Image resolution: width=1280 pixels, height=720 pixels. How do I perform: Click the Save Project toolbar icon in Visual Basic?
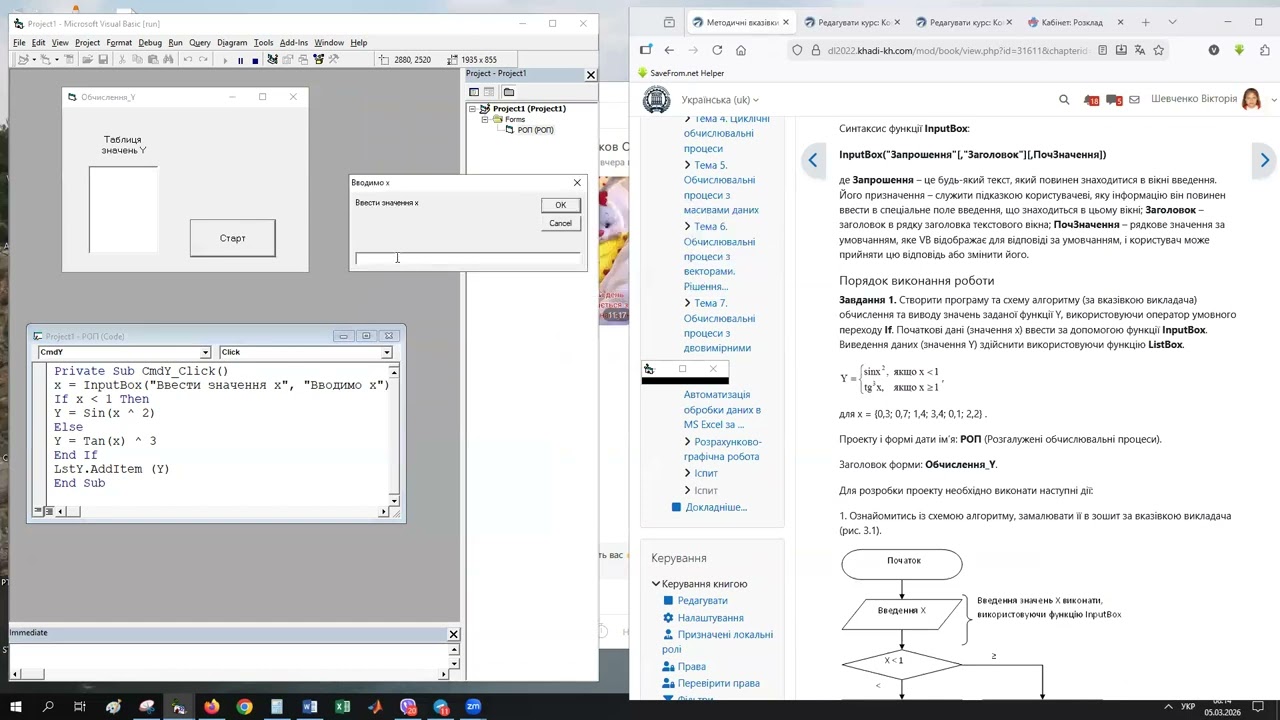(x=103, y=60)
